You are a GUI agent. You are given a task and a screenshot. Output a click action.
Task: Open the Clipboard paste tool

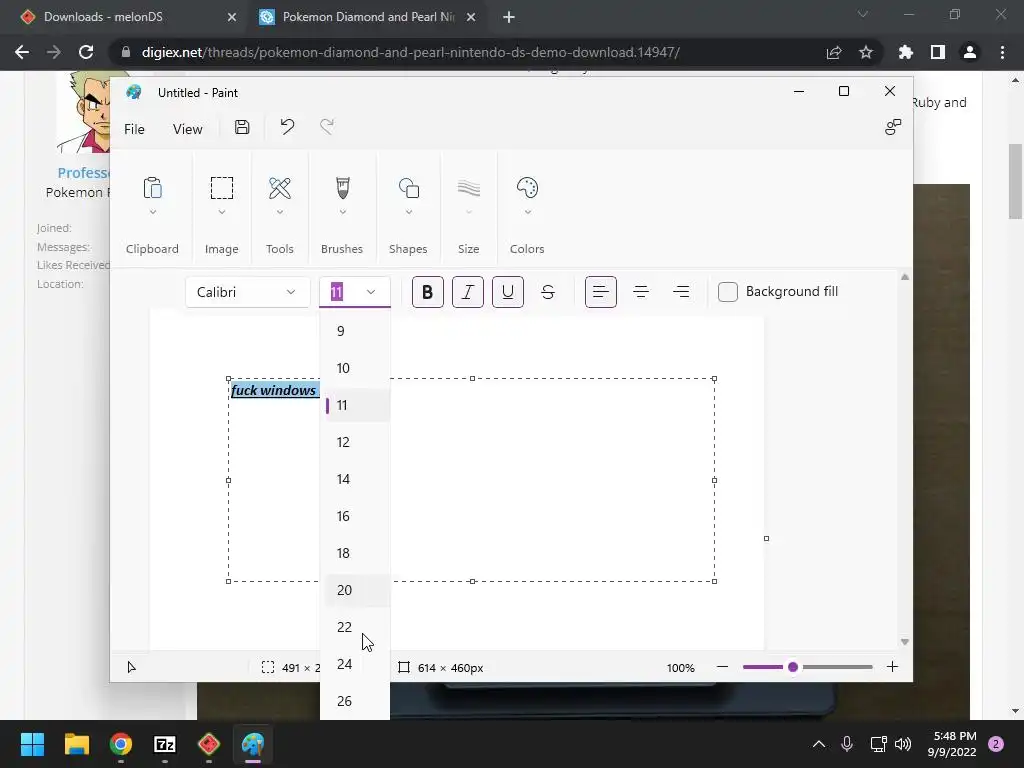point(152,188)
